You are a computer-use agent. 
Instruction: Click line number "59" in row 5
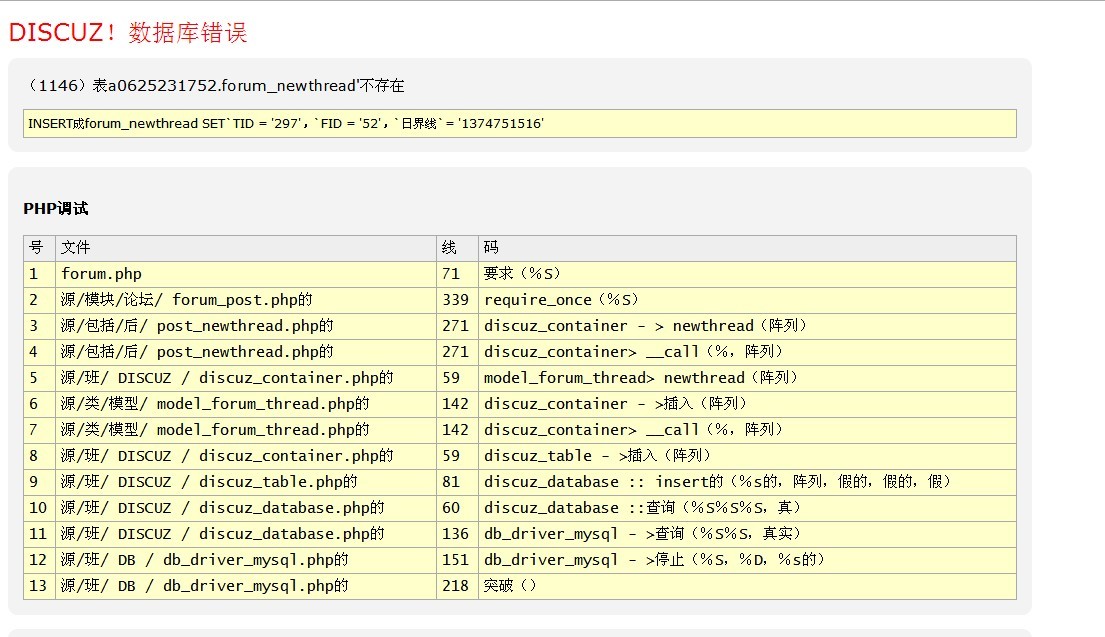[x=451, y=378]
